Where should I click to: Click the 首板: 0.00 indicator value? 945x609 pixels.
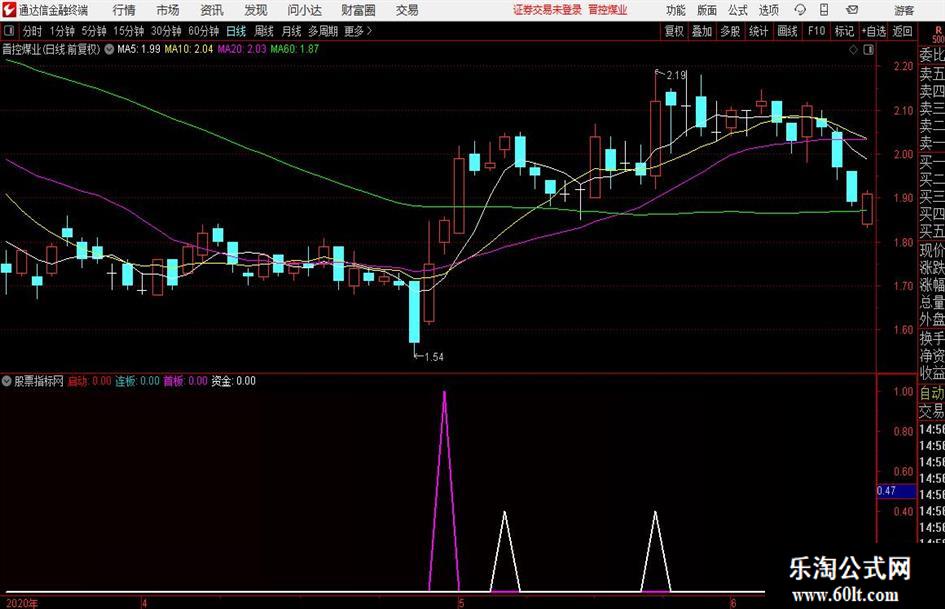pos(186,381)
